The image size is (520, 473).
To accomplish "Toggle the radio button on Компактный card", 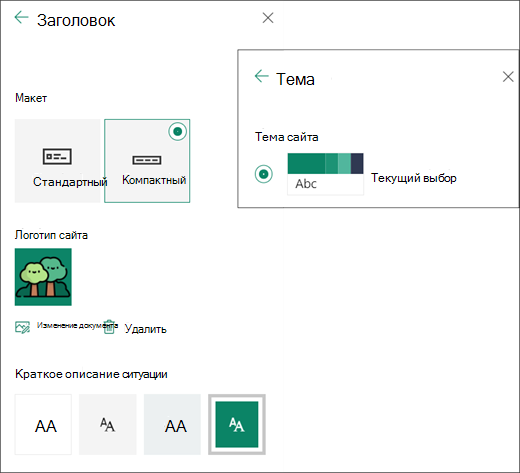I will pos(178,131).
